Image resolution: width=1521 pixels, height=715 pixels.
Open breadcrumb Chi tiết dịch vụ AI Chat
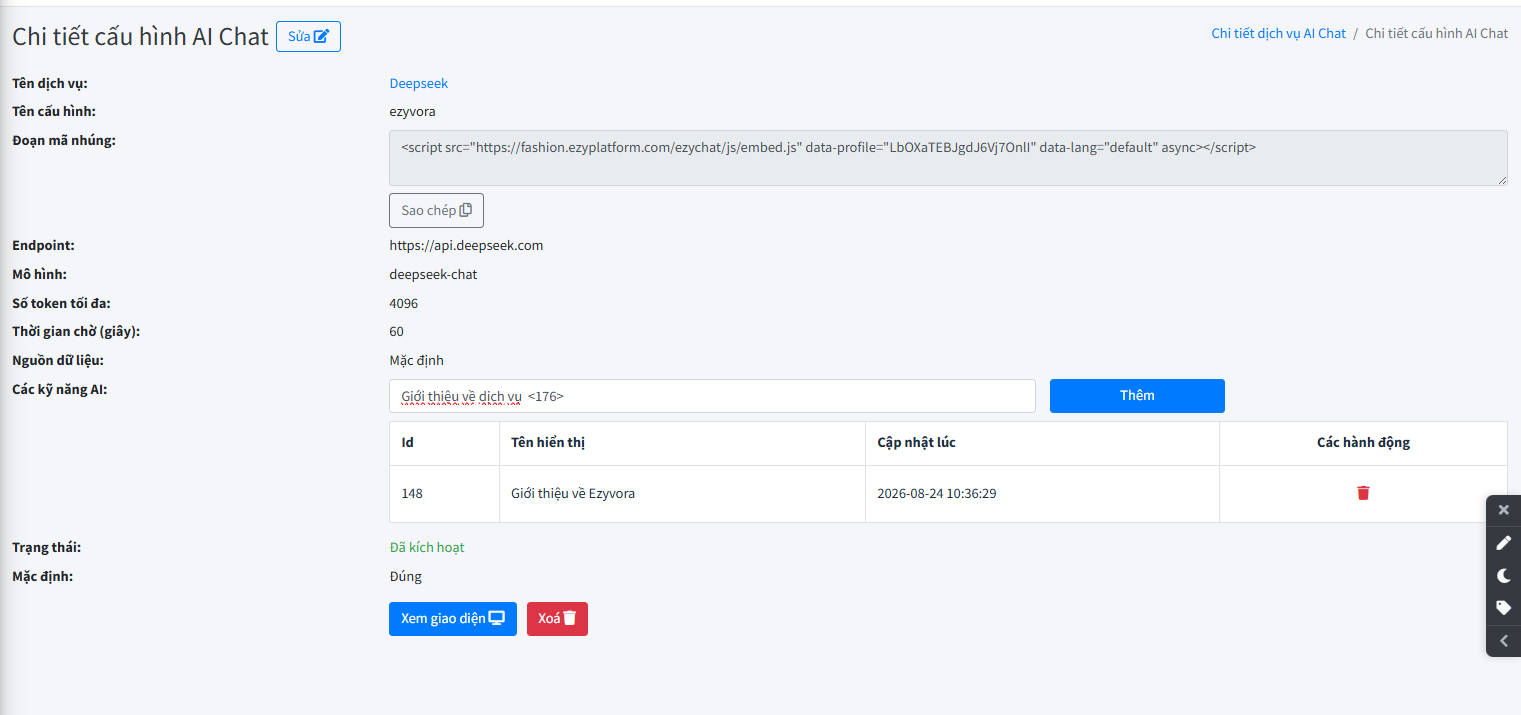coord(1278,33)
